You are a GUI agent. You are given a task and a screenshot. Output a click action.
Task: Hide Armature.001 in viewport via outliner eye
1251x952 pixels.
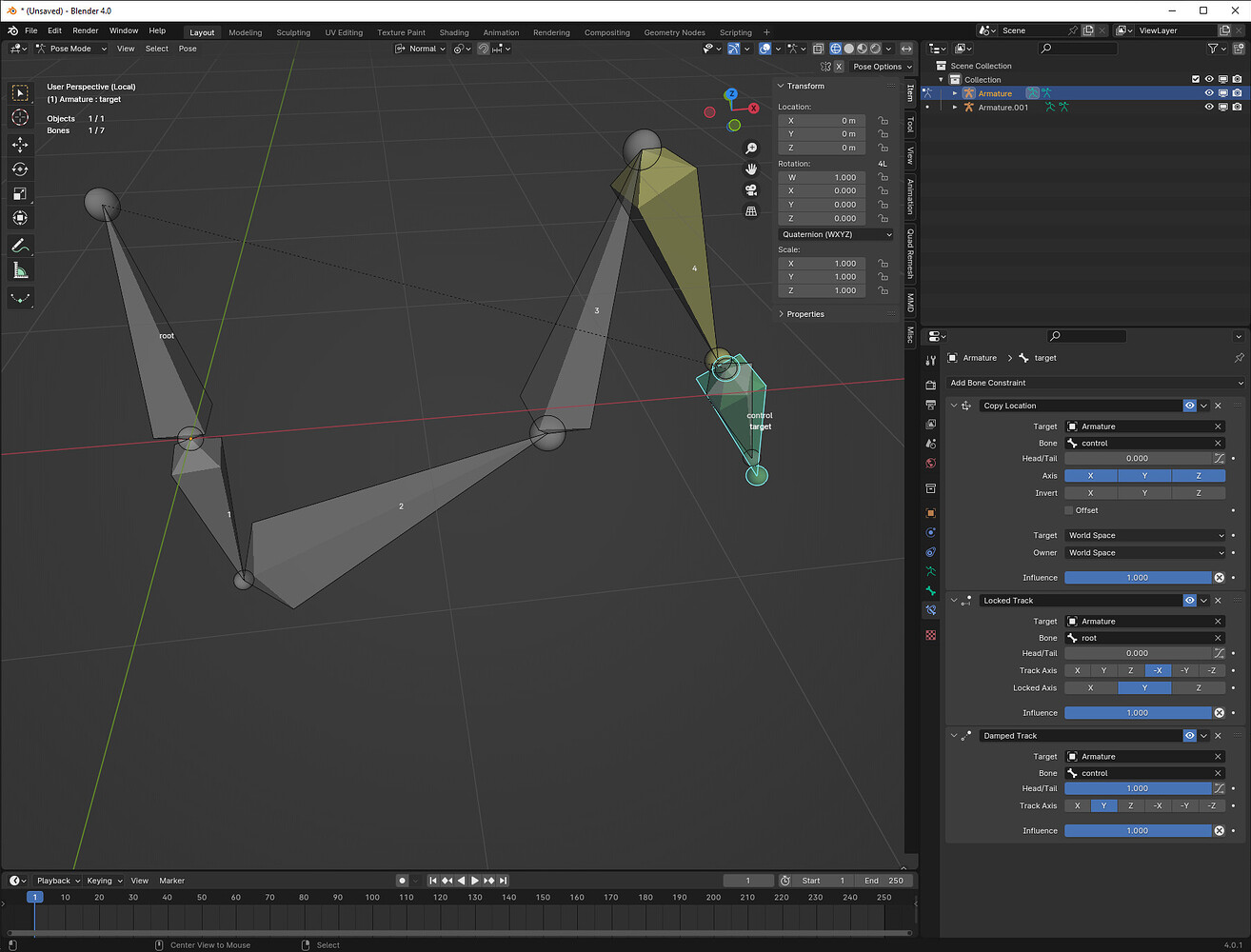coord(1209,108)
